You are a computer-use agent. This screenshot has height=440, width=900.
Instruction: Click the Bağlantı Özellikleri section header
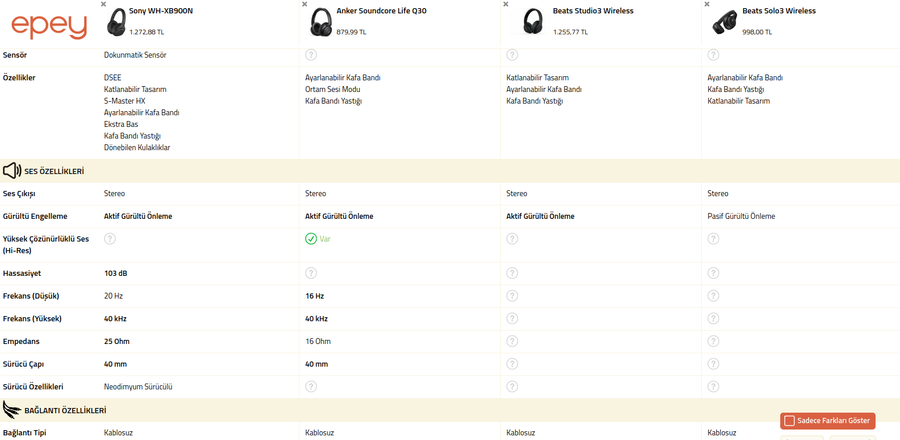[450, 410]
